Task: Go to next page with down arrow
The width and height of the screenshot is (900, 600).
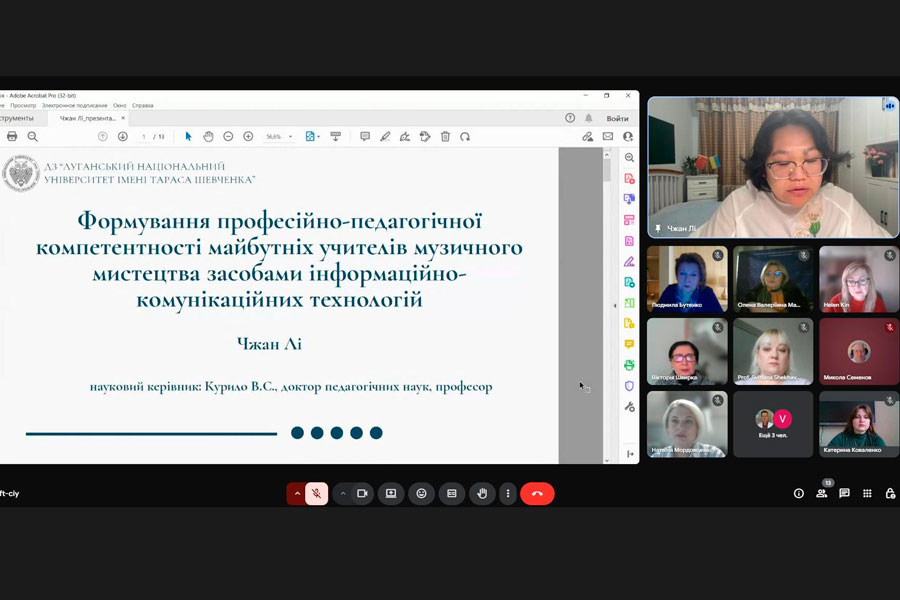Action: click(x=123, y=136)
